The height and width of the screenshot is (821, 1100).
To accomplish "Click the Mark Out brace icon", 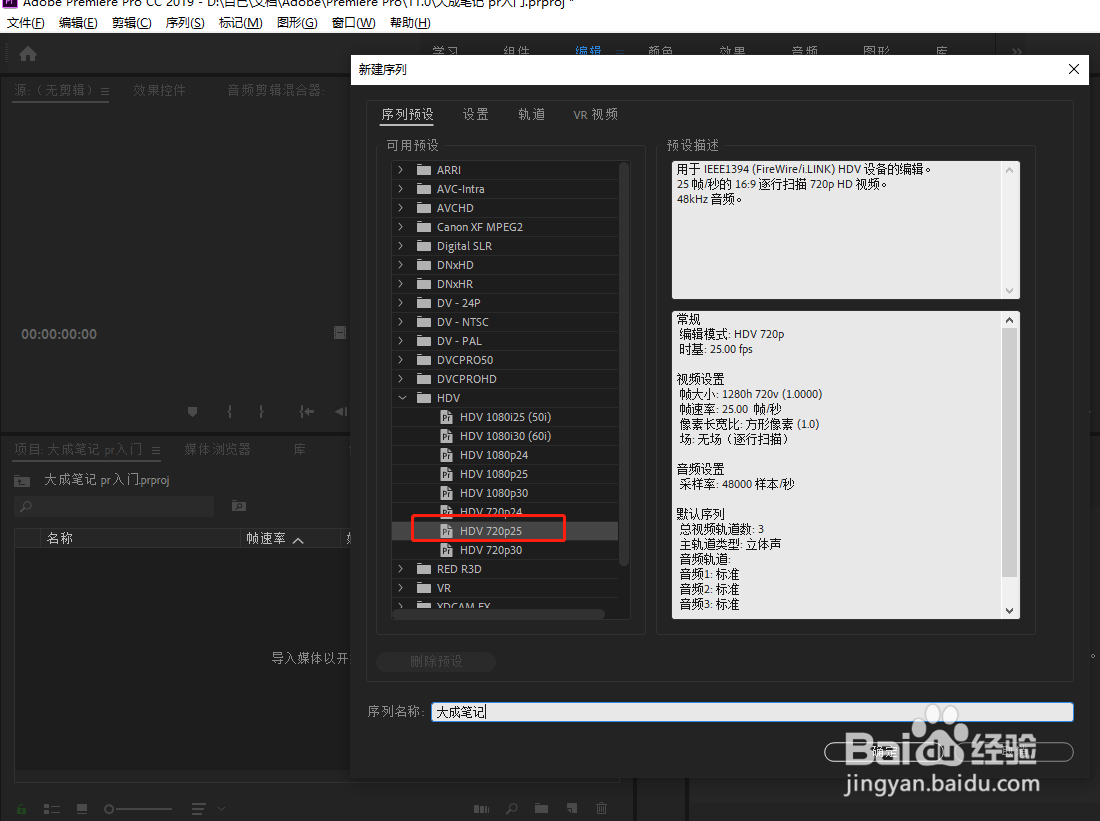I will pos(261,412).
